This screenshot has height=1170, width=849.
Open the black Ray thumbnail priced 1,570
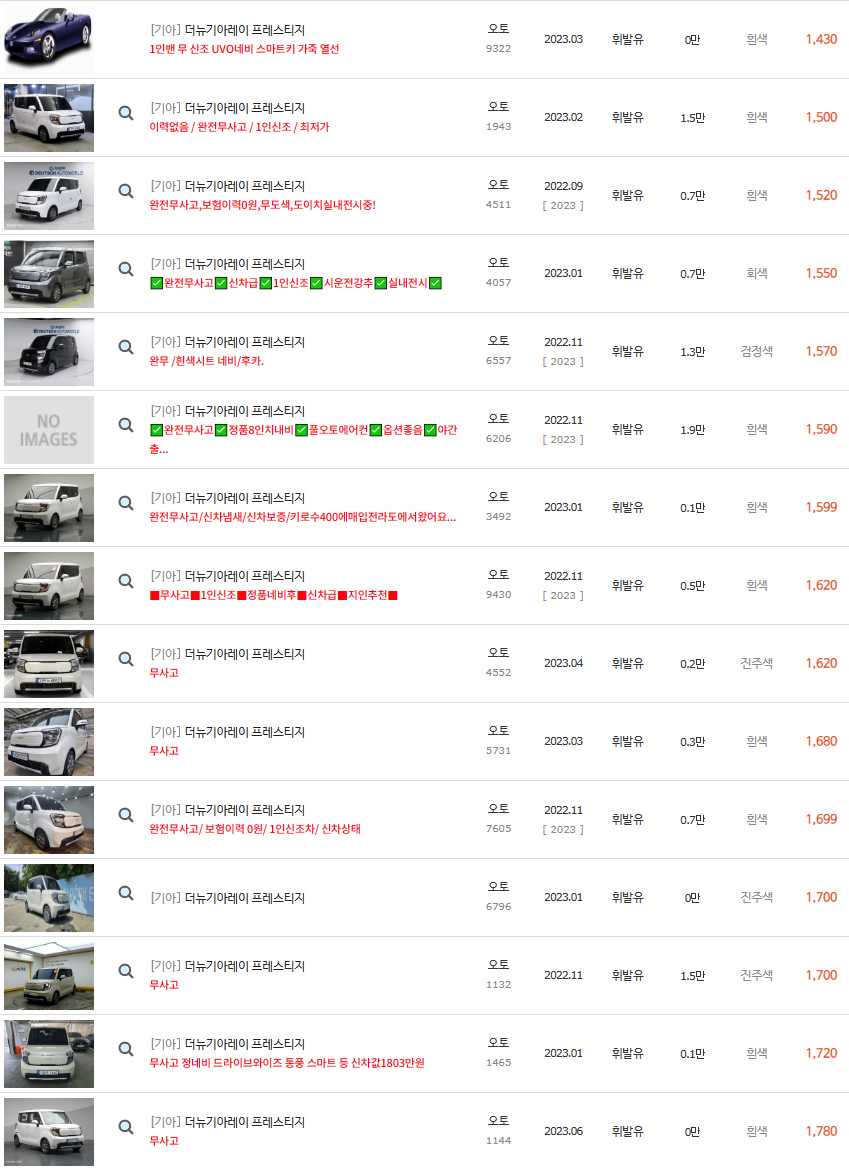point(49,352)
